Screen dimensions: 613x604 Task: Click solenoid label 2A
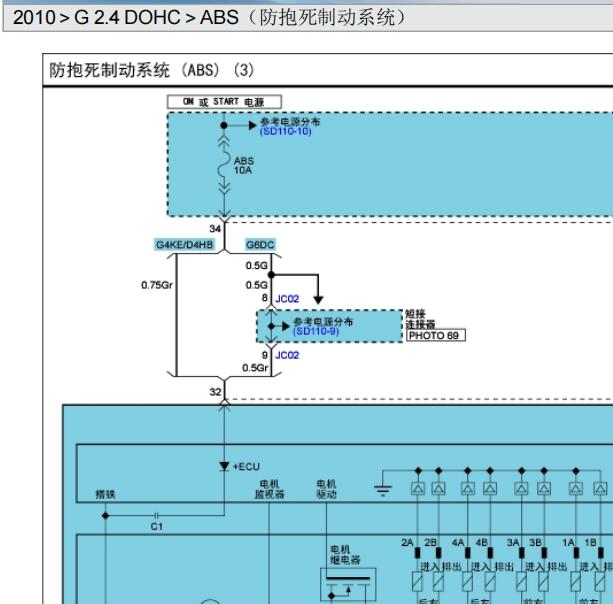pos(407,543)
